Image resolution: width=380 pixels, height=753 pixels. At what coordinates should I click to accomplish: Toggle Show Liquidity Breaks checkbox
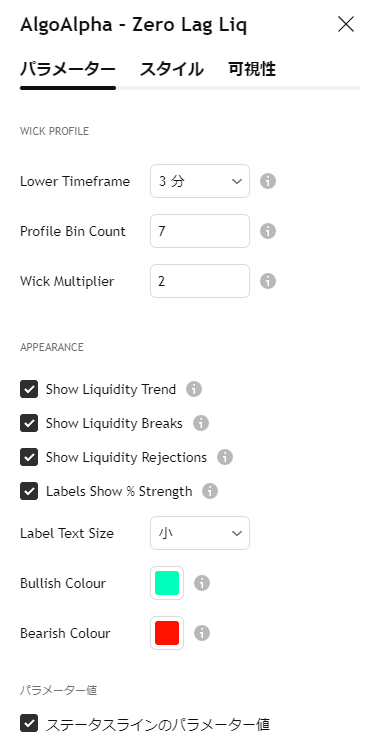click(x=29, y=423)
